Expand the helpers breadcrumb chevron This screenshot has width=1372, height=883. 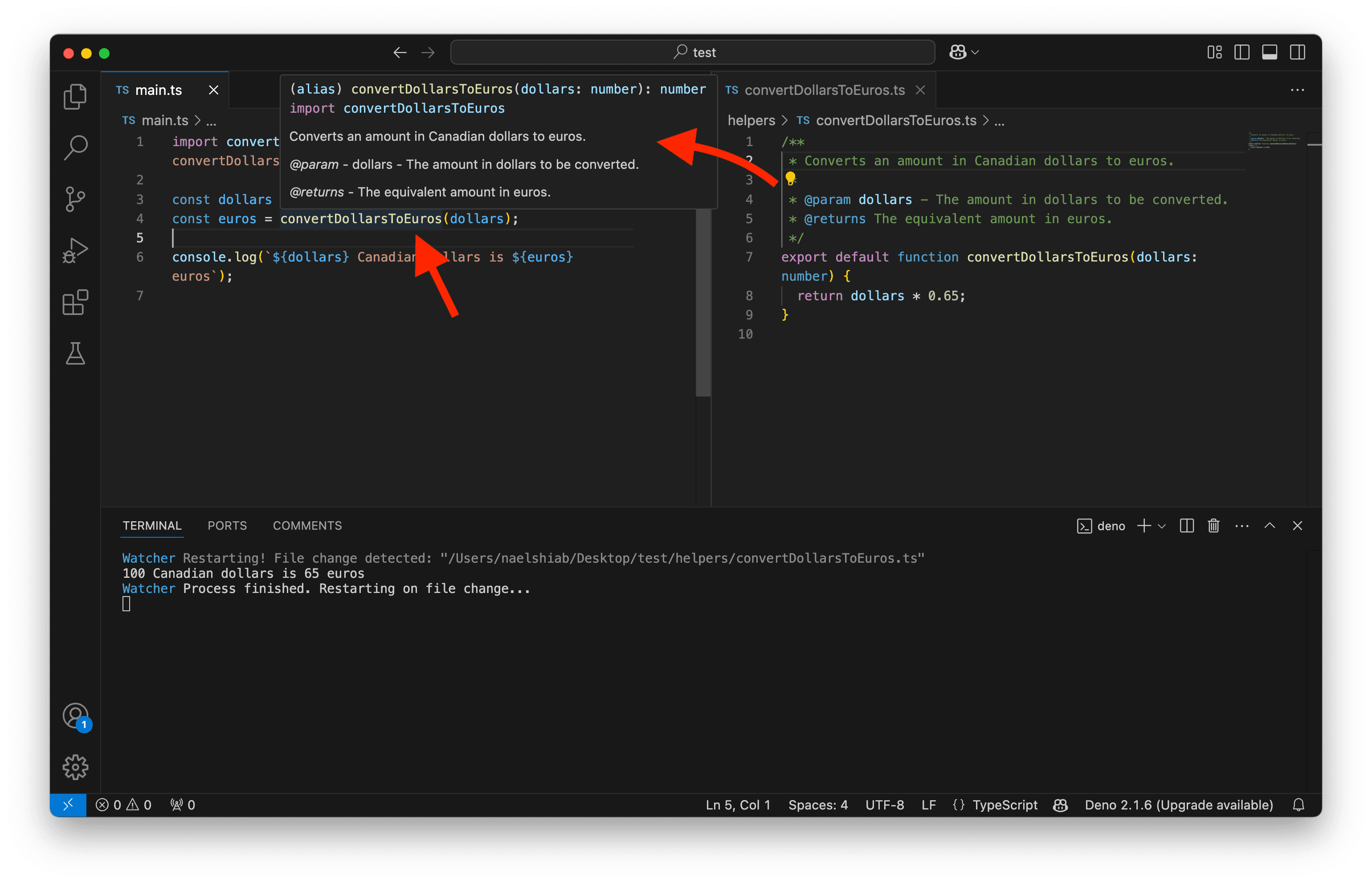784,120
